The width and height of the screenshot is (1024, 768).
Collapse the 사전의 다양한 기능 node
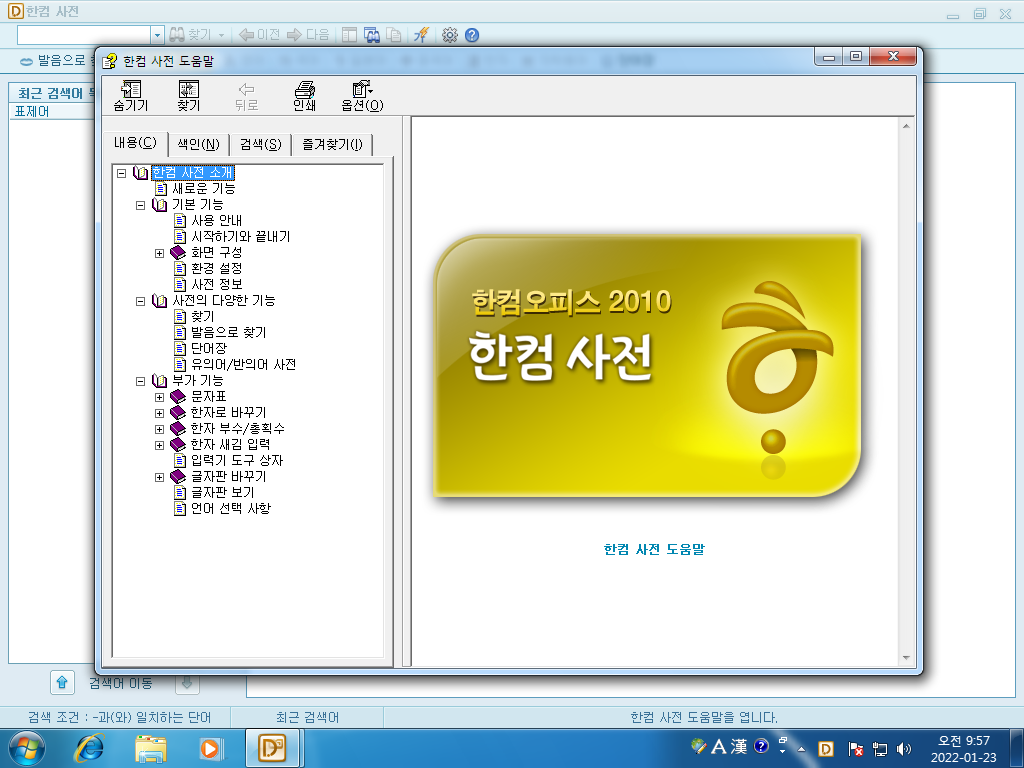[140, 301]
